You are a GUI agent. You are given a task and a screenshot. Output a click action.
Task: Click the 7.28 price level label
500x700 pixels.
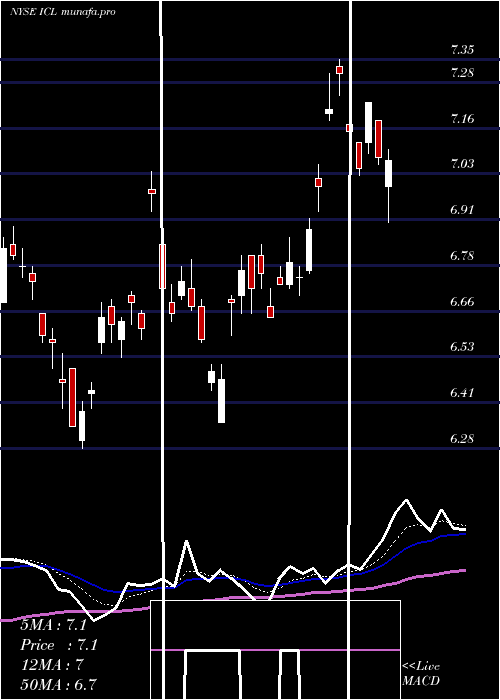tap(462, 73)
